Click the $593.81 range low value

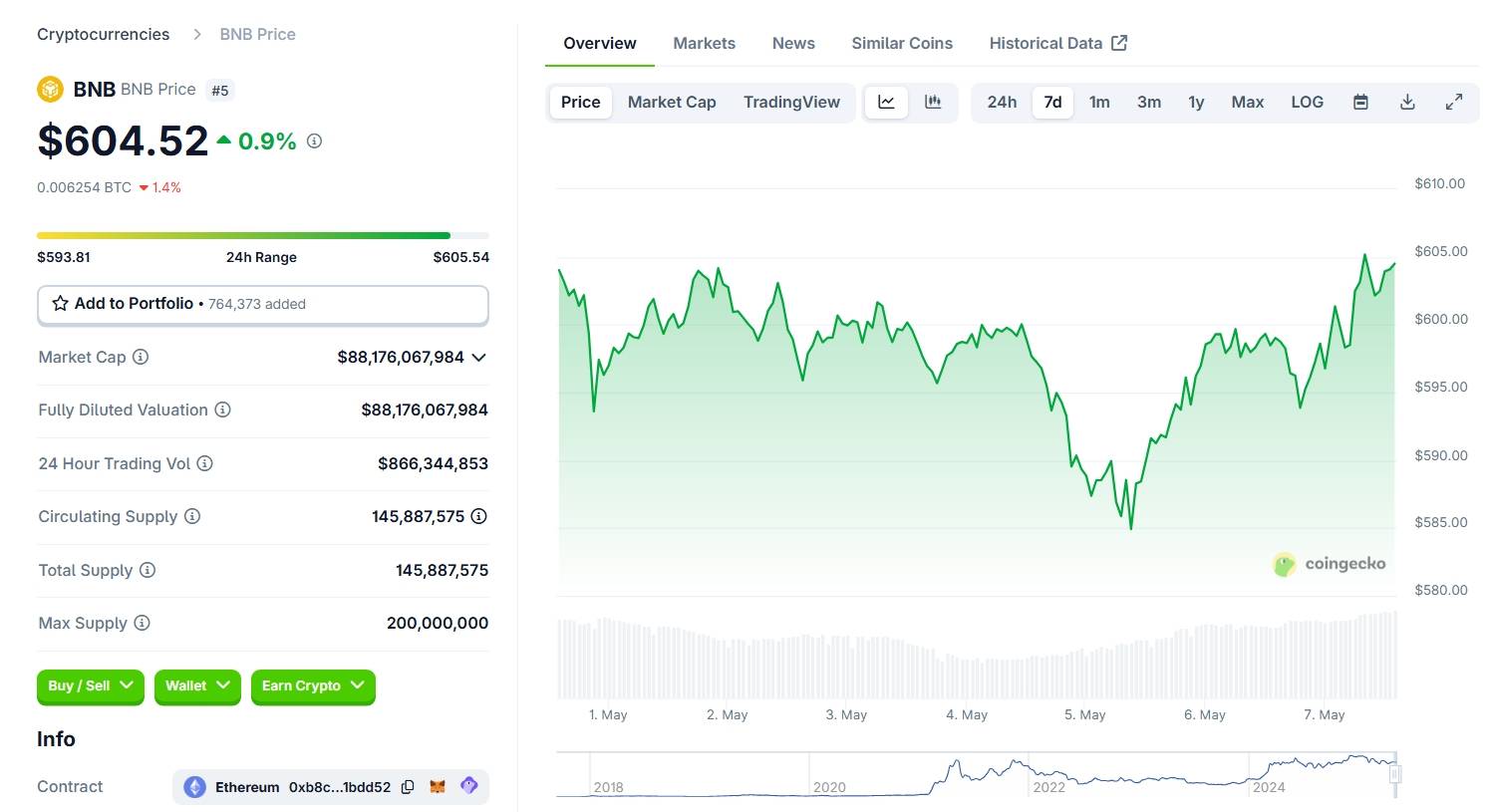pyautogui.click(x=64, y=257)
